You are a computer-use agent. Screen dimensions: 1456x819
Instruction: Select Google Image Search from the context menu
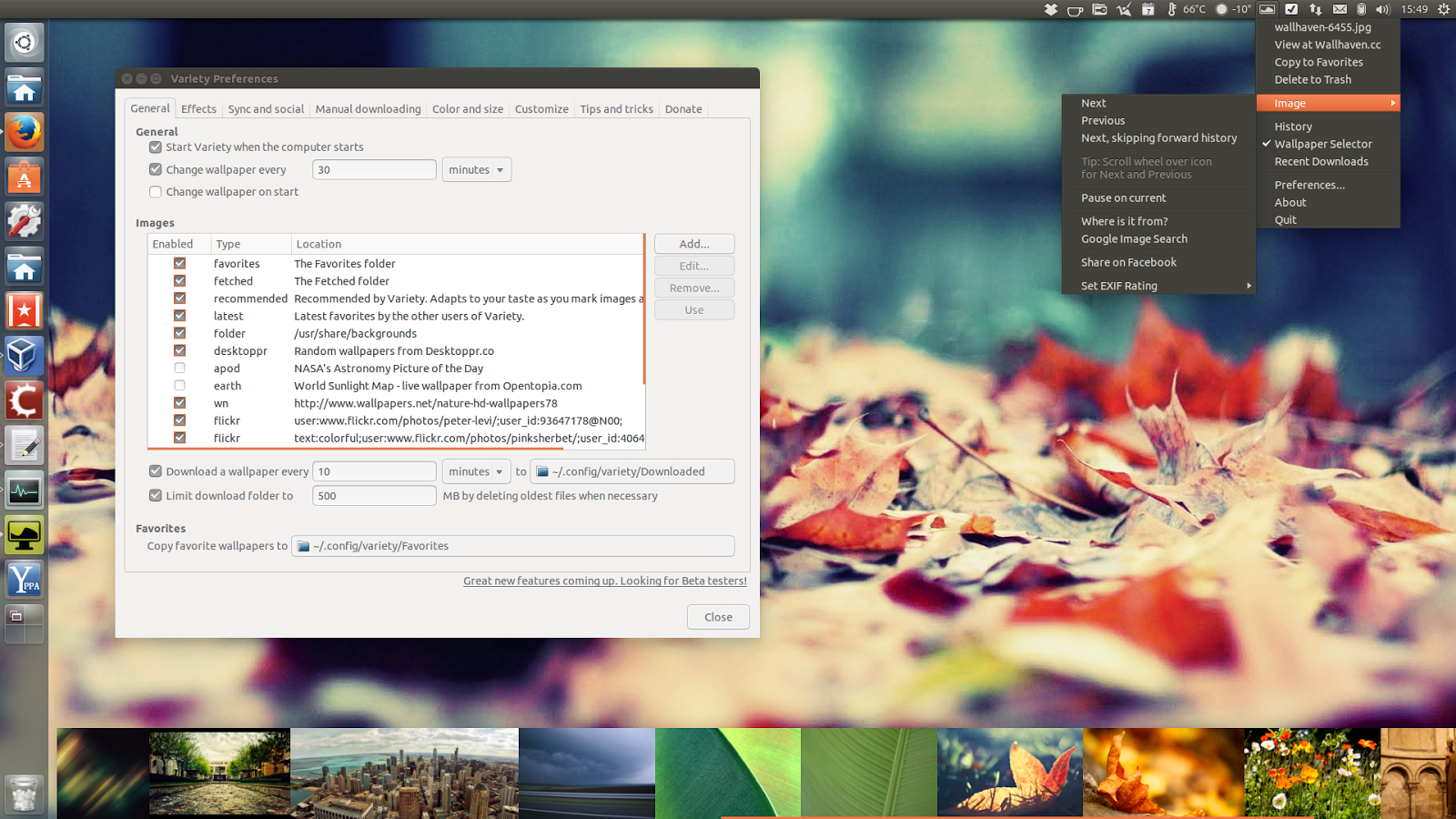click(x=1133, y=238)
